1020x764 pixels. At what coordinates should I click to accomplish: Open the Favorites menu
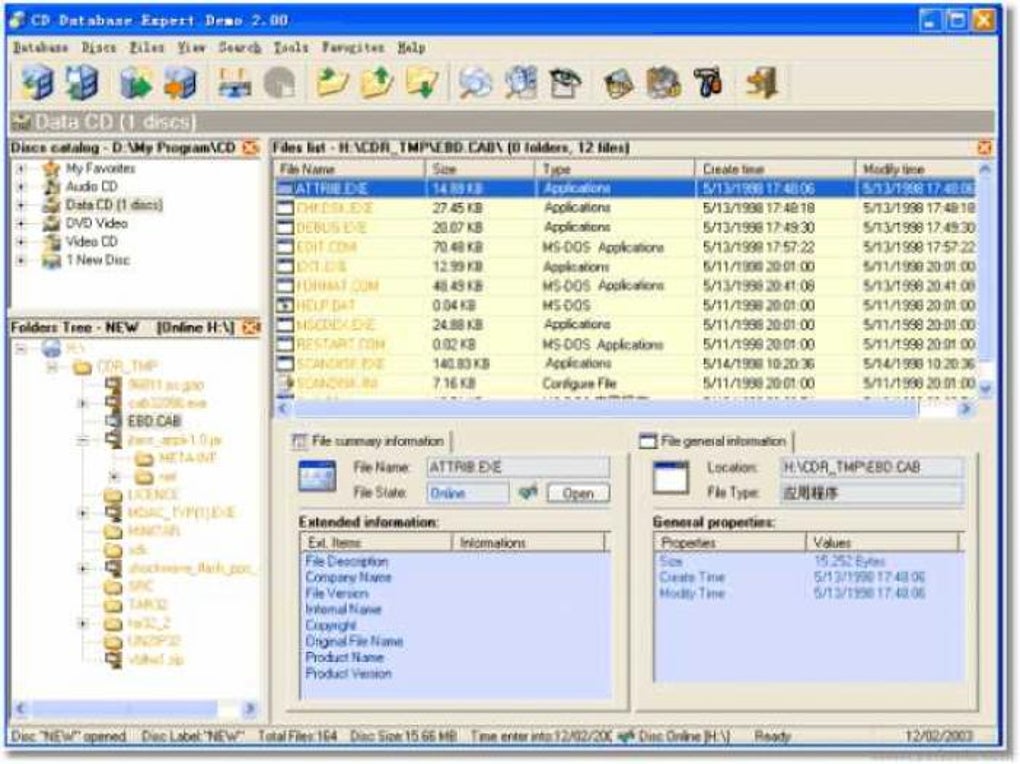(353, 48)
